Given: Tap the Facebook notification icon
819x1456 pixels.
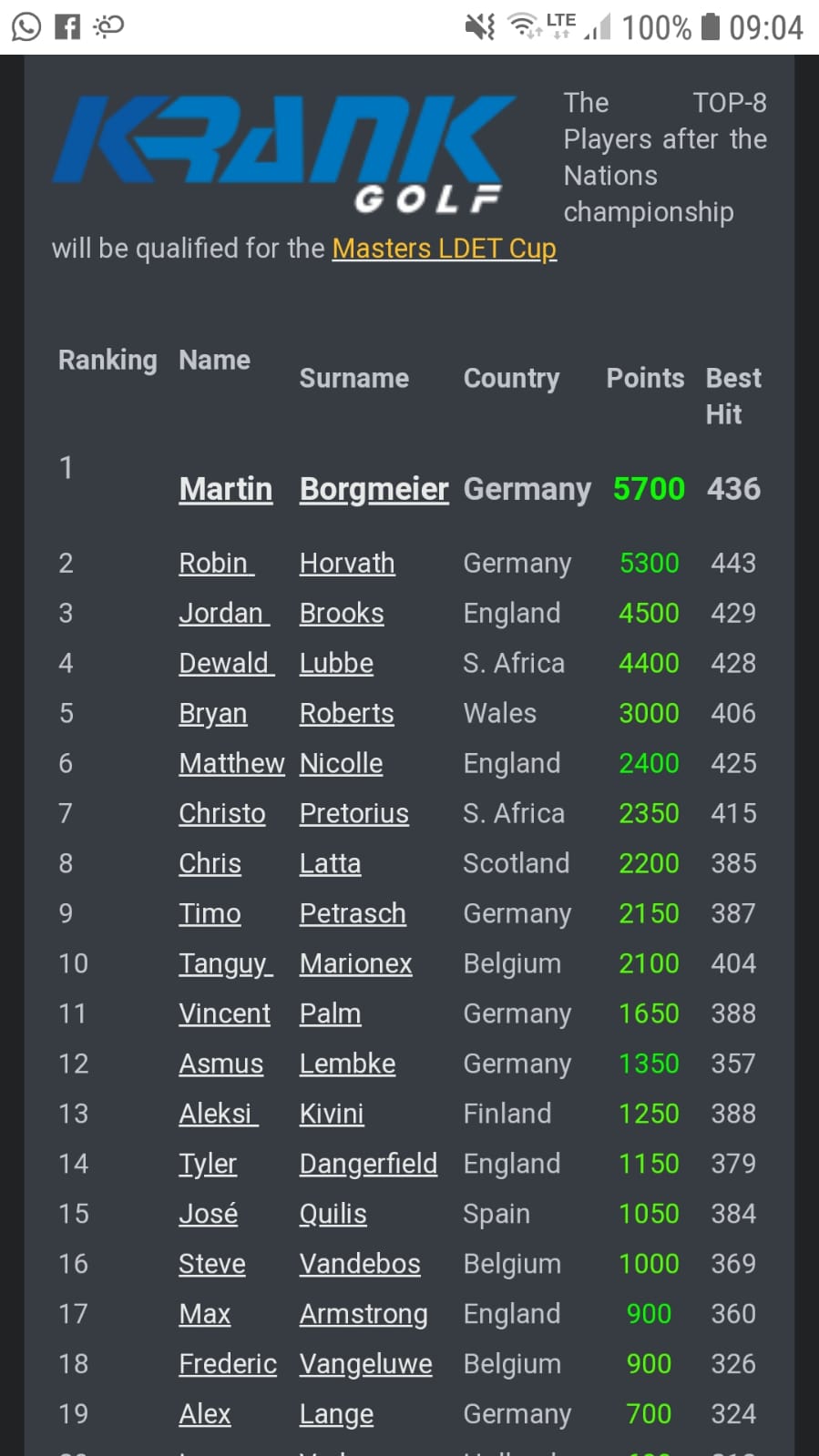Looking at the screenshot, I should click(67, 26).
